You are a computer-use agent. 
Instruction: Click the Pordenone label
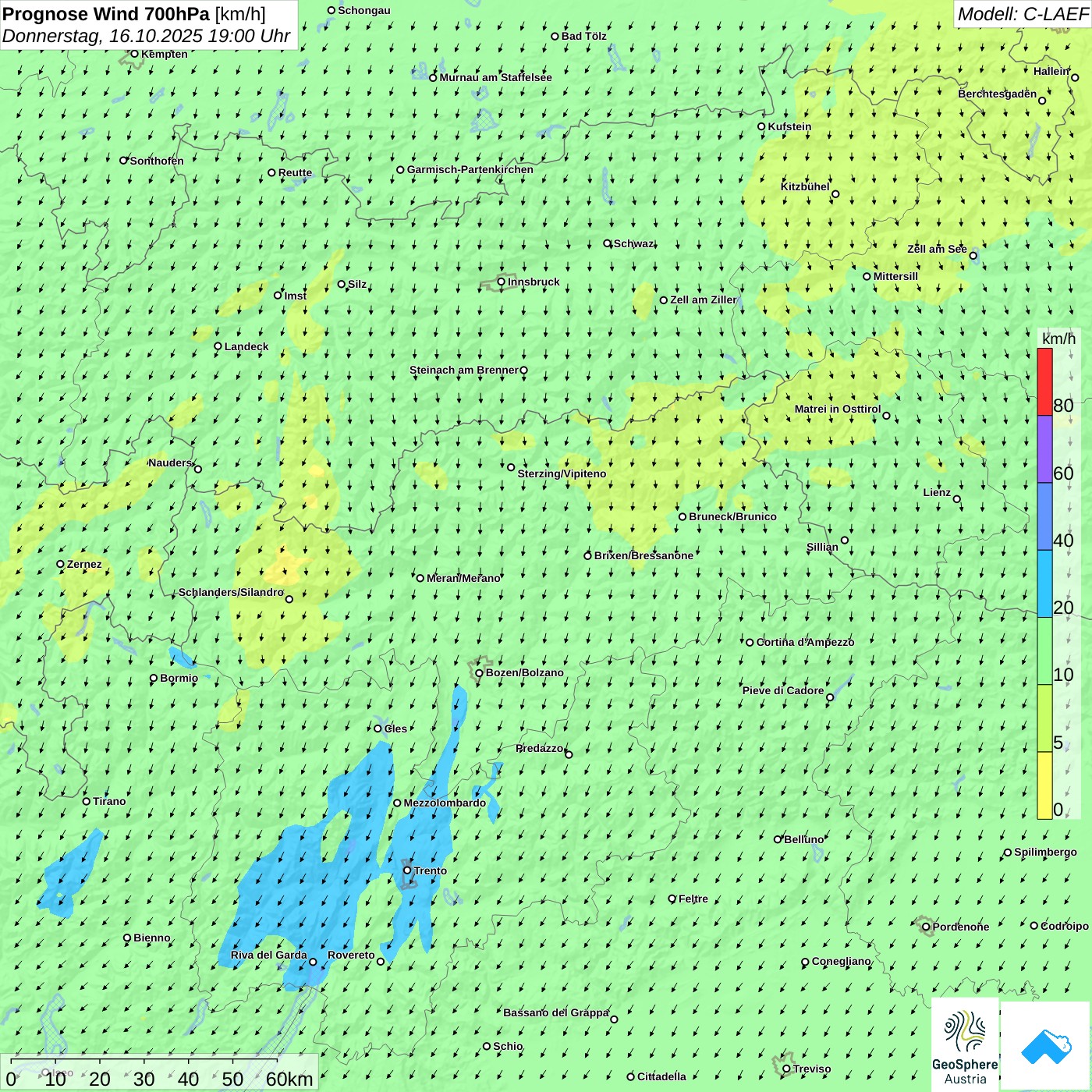(961, 927)
